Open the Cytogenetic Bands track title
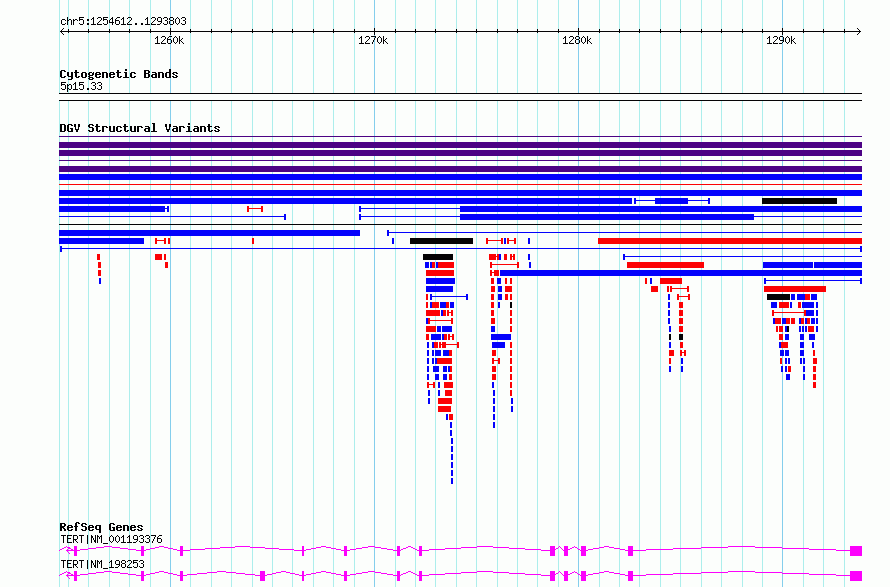Viewport: 890px width, 587px height. click(x=119, y=74)
